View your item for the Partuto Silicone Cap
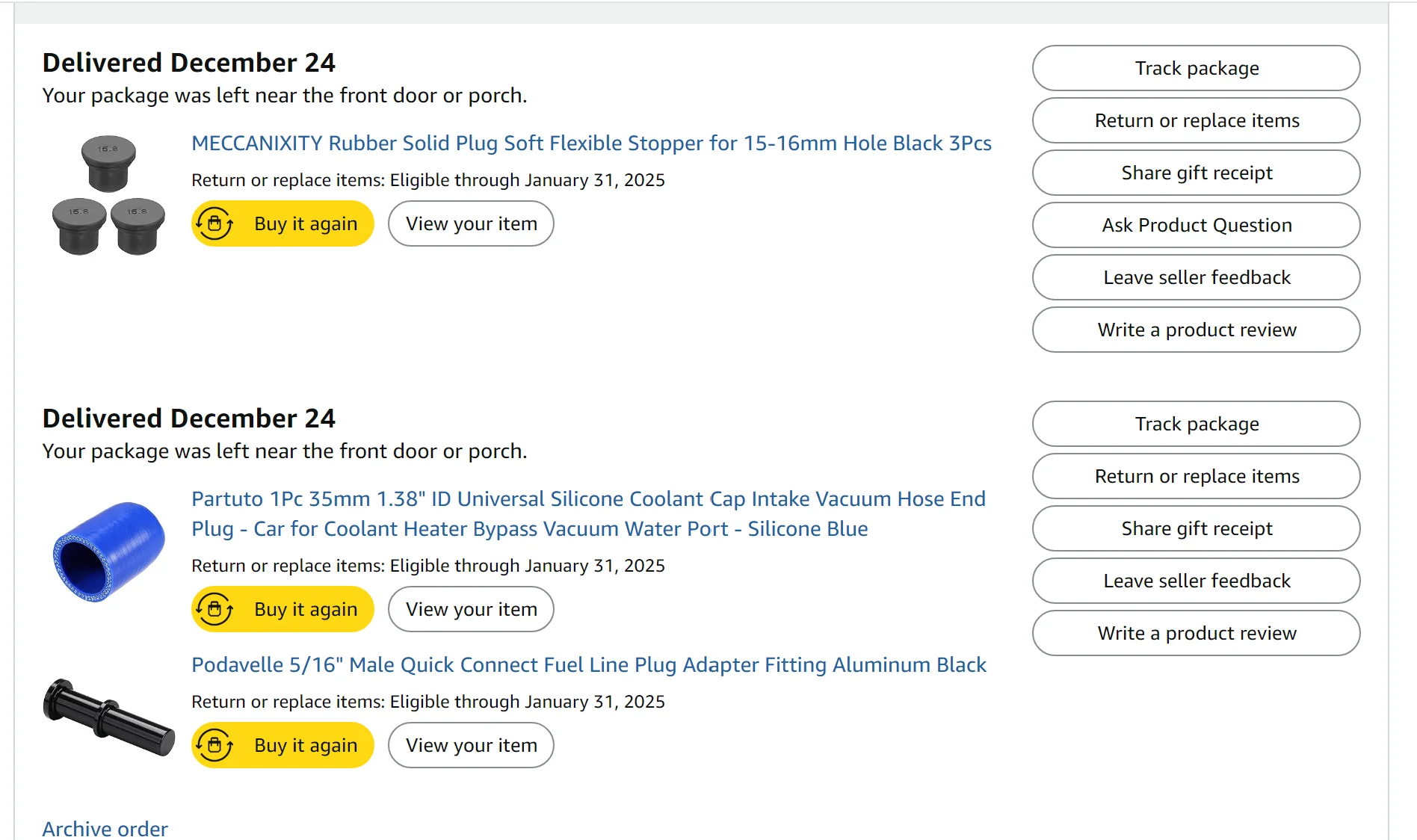 pos(471,609)
